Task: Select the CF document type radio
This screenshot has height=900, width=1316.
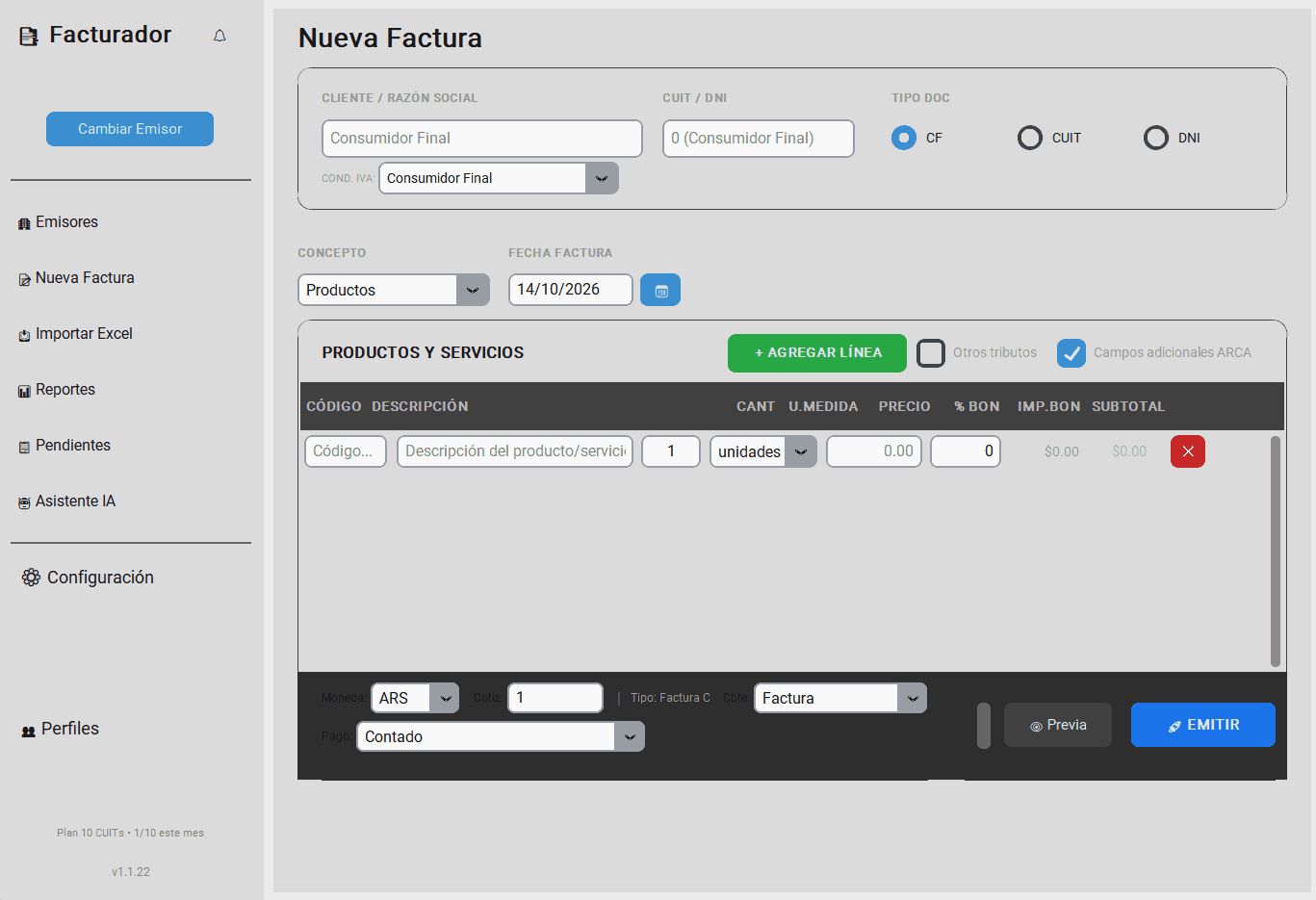Action: click(904, 138)
